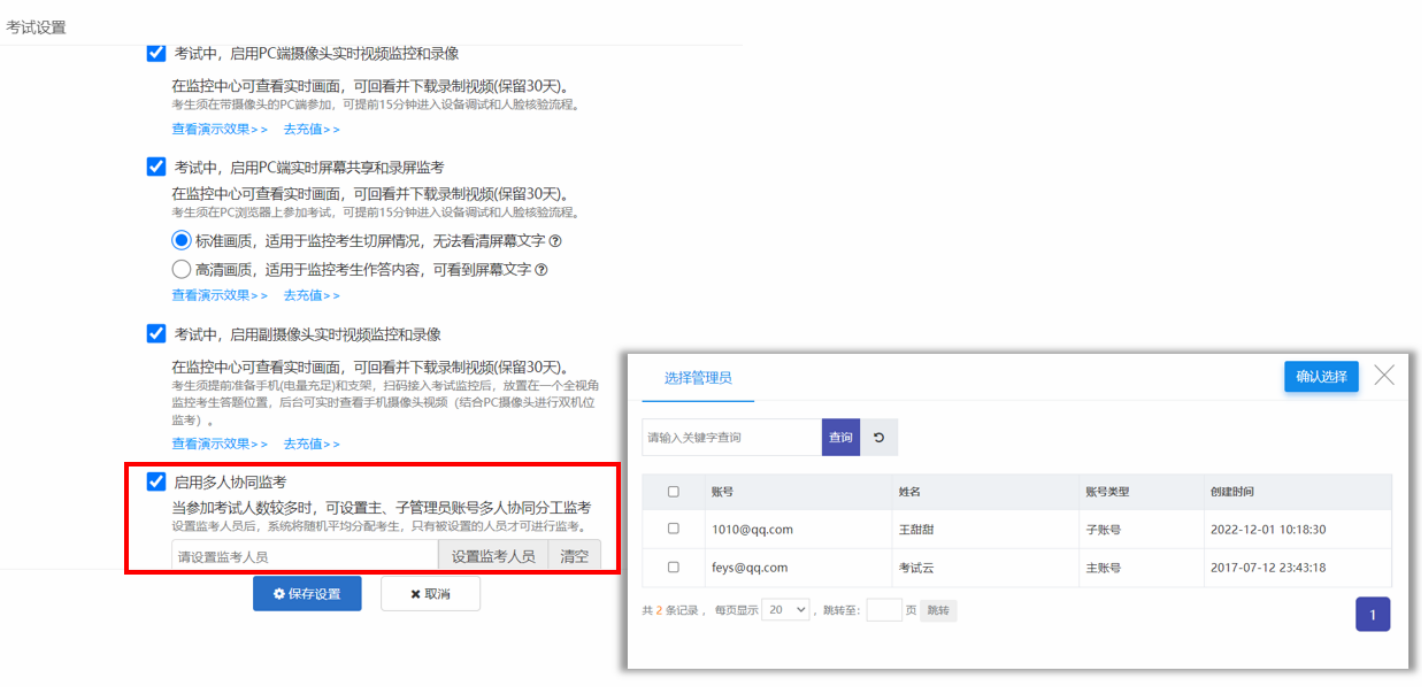The image size is (1422, 687).
Task: Click the 确认选择 button
Action: point(1321,377)
